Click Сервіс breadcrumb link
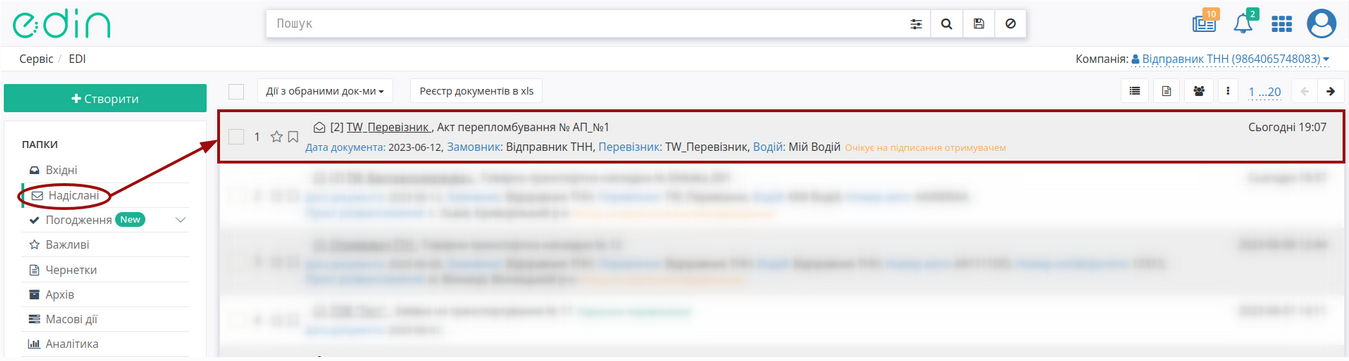The height and width of the screenshot is (361, 1349). click(x=36, y=60)
